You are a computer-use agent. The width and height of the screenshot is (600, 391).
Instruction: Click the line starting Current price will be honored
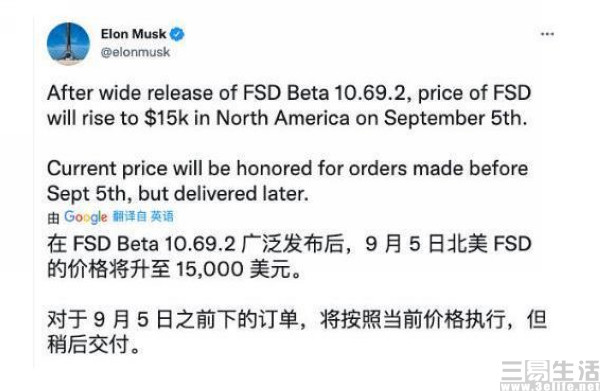pos(288,169)
